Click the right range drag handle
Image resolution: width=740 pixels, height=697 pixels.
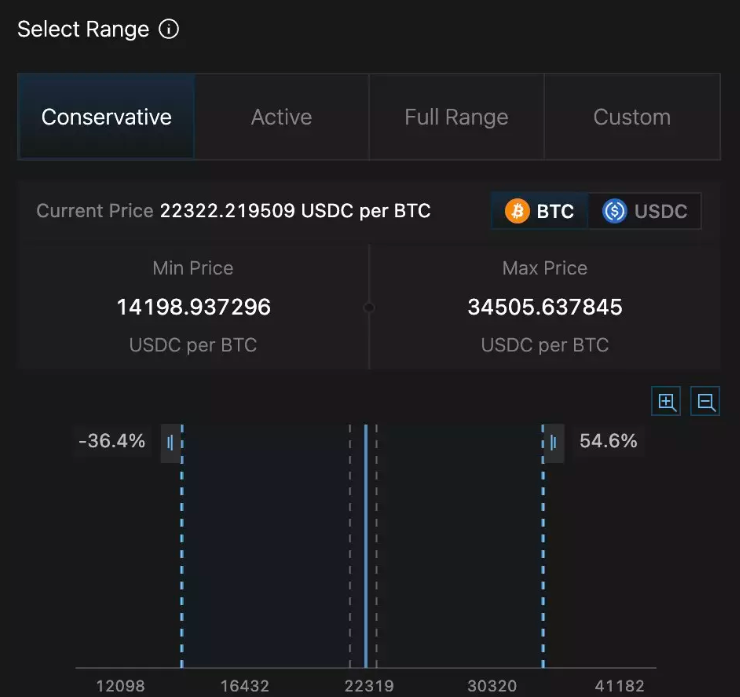(554, 442)
